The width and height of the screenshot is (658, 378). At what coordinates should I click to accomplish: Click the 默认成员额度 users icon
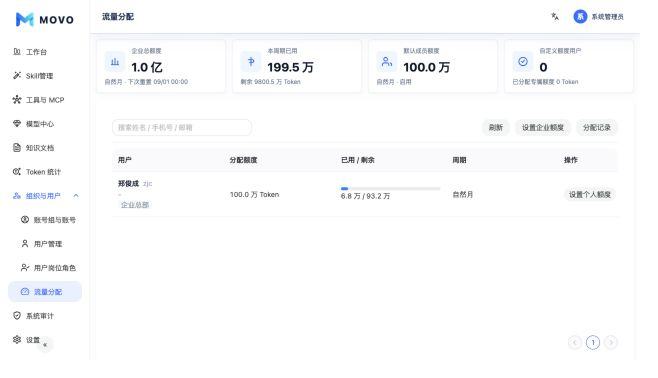(x=386, y=62)
